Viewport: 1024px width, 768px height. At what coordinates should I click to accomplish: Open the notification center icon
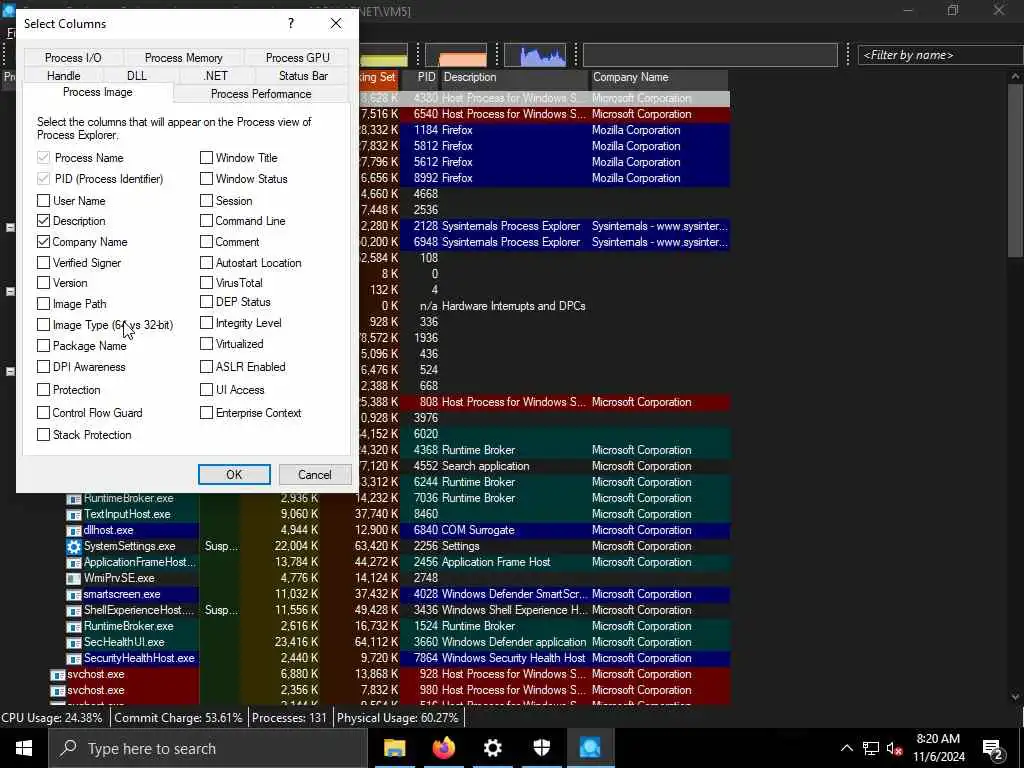coord(992,749)
